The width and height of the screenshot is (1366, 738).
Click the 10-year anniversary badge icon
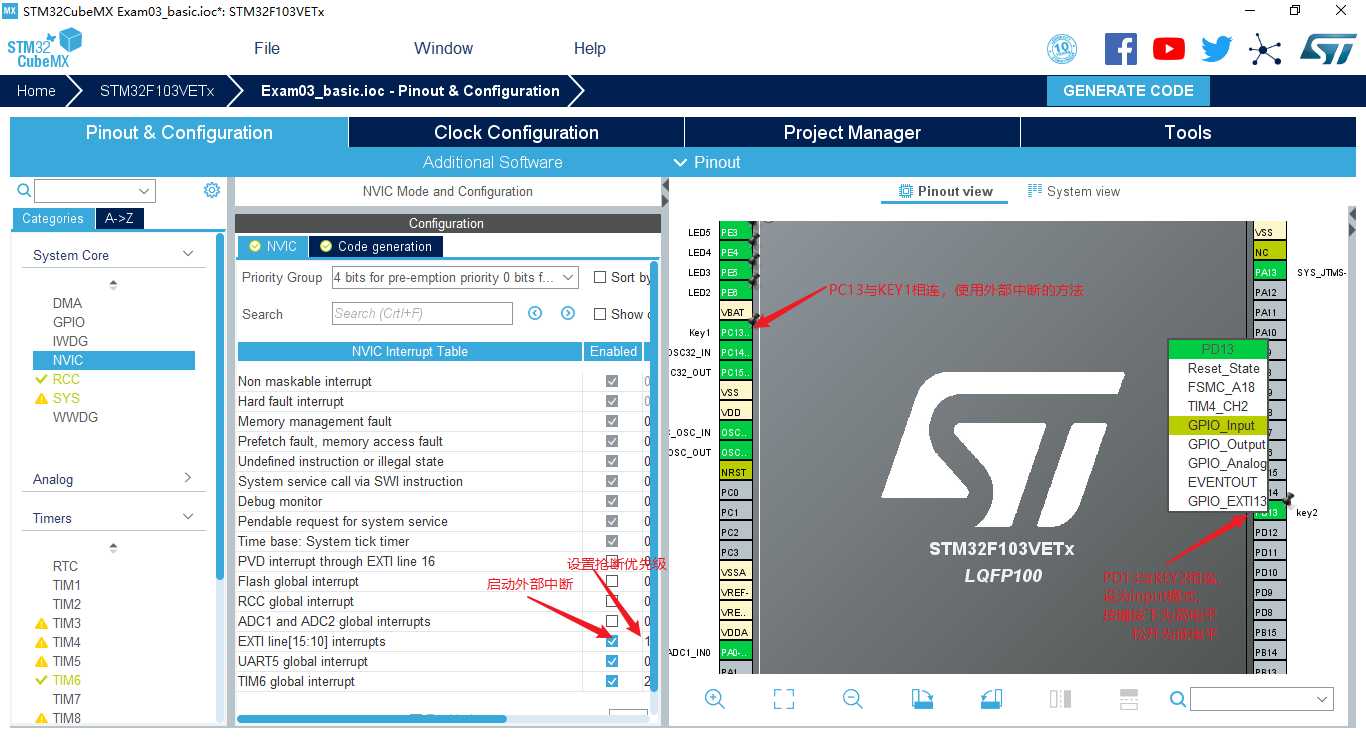[x=1062, y=48]
